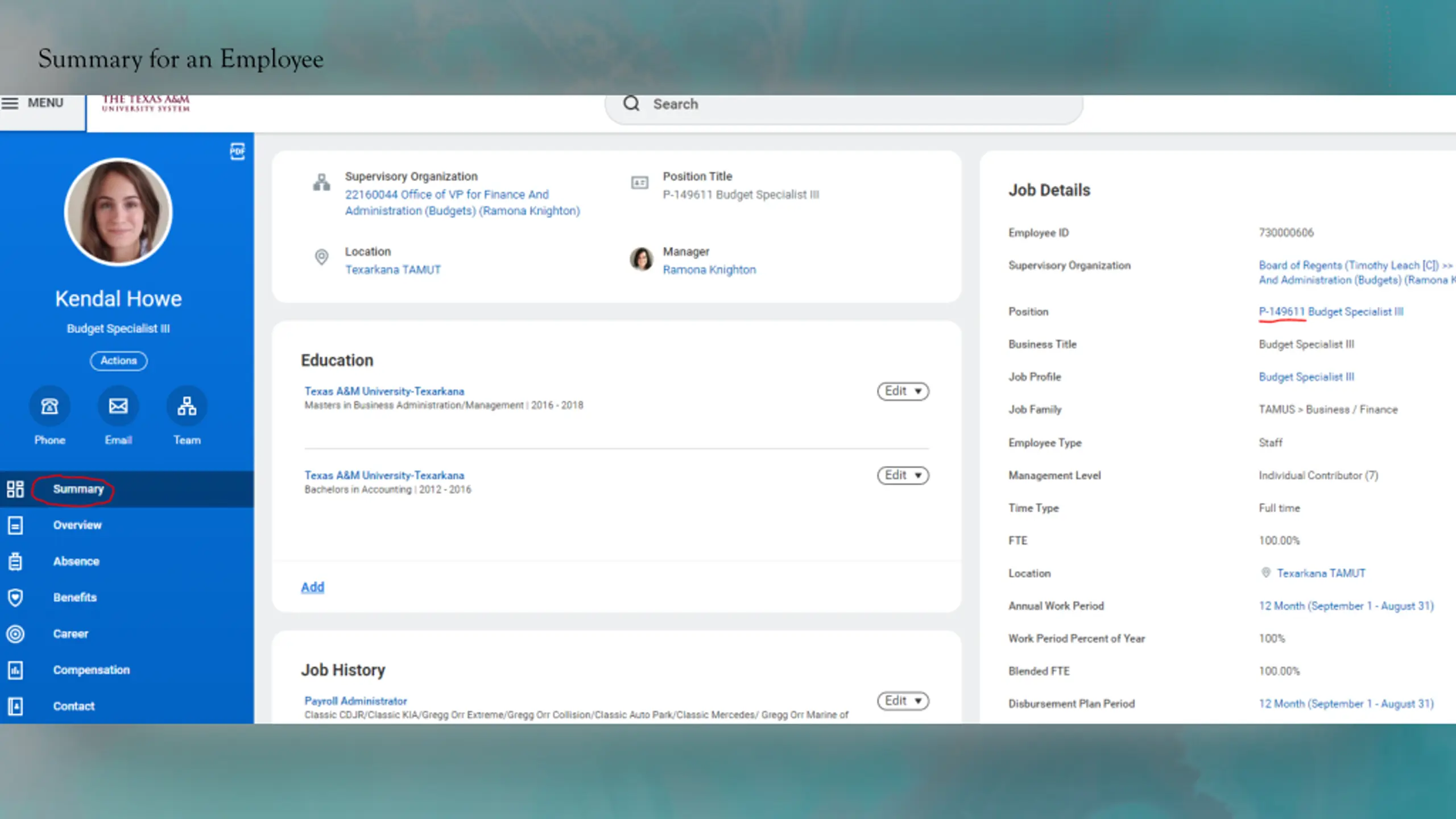Open Edit dropdown for Masters degree
Image resolution: width=1456 pixels, height=819 pixels.
pyautogui.click(x=903, y=391)
